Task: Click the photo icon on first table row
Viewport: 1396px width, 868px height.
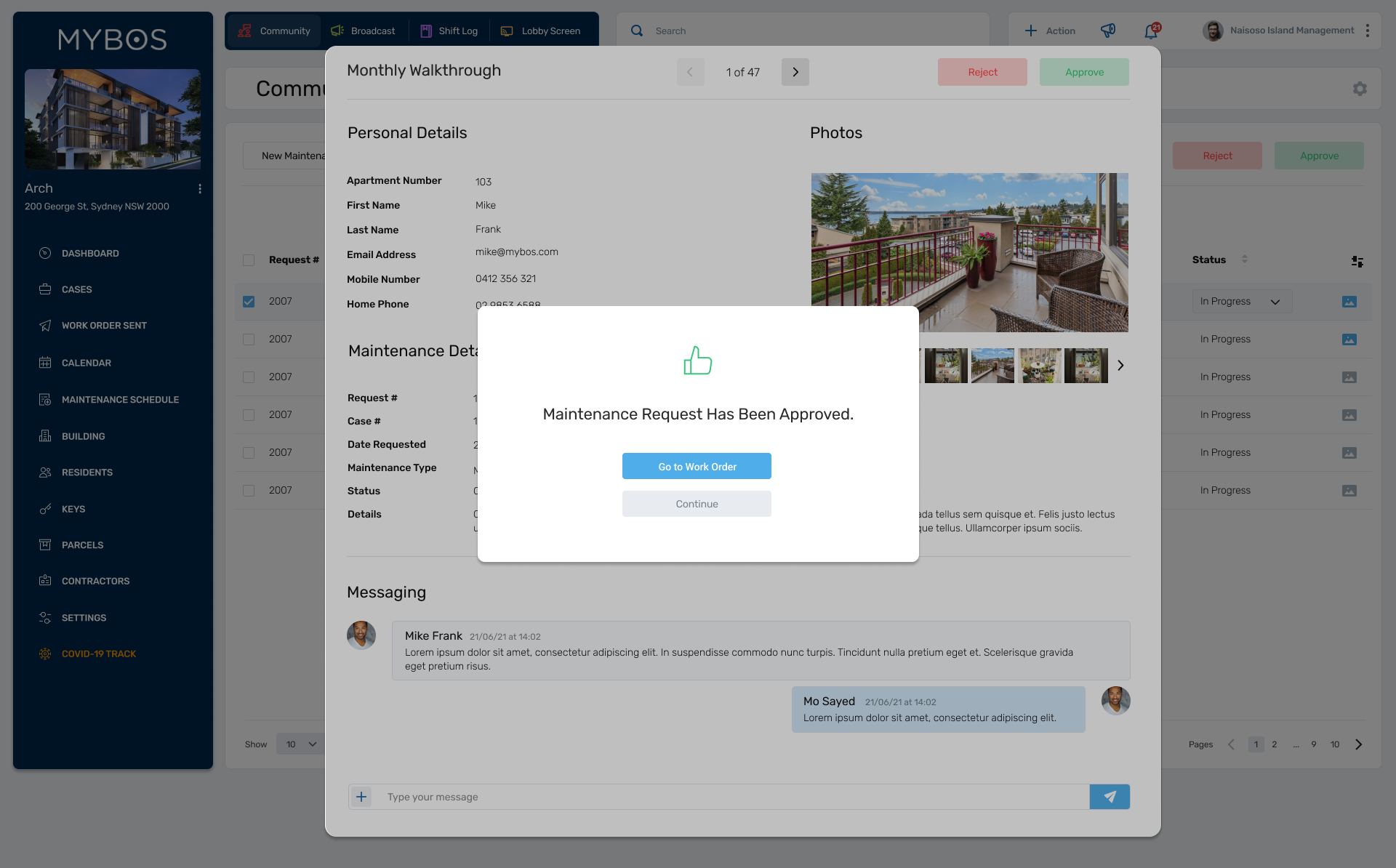Action: tap(1349, 302)
